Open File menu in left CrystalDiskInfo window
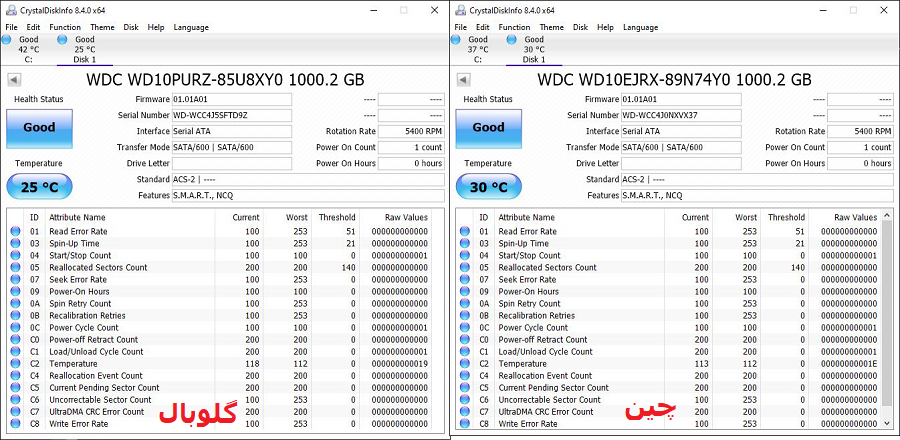This screenshot has width=900, height=440. point(11,27)
